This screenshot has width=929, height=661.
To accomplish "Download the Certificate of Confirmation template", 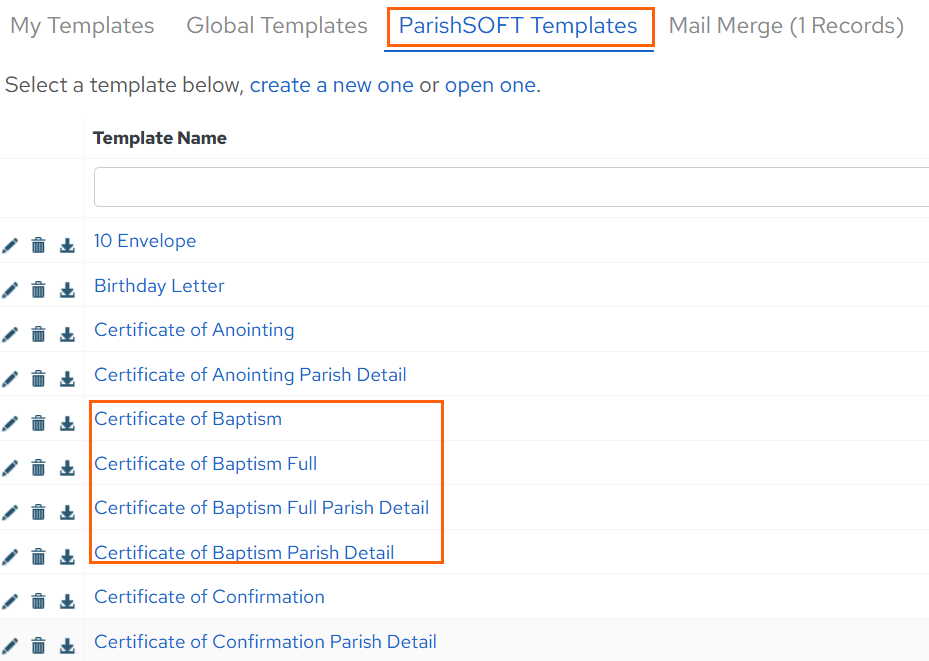I will pos(67,601).
